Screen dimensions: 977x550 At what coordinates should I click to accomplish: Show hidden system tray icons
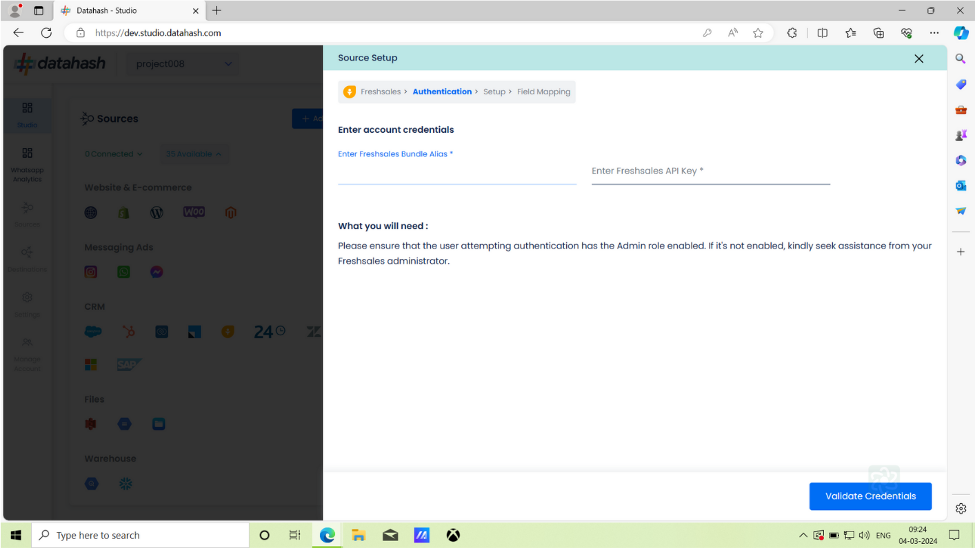tap(803, 536)
